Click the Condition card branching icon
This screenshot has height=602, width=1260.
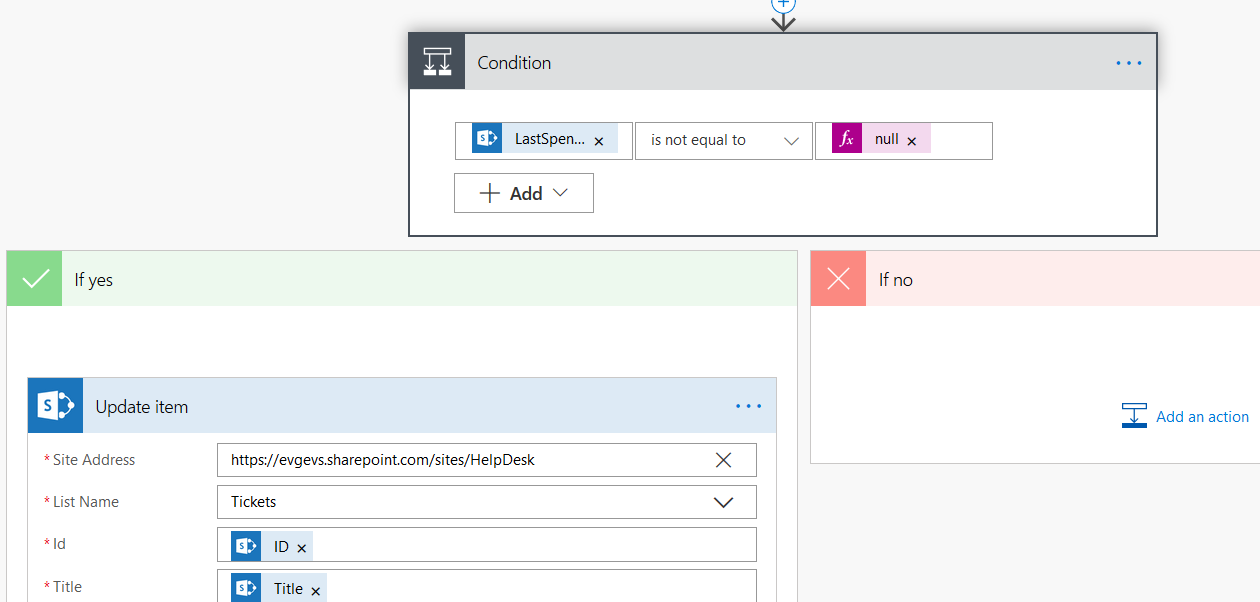[x=437, y=62]
